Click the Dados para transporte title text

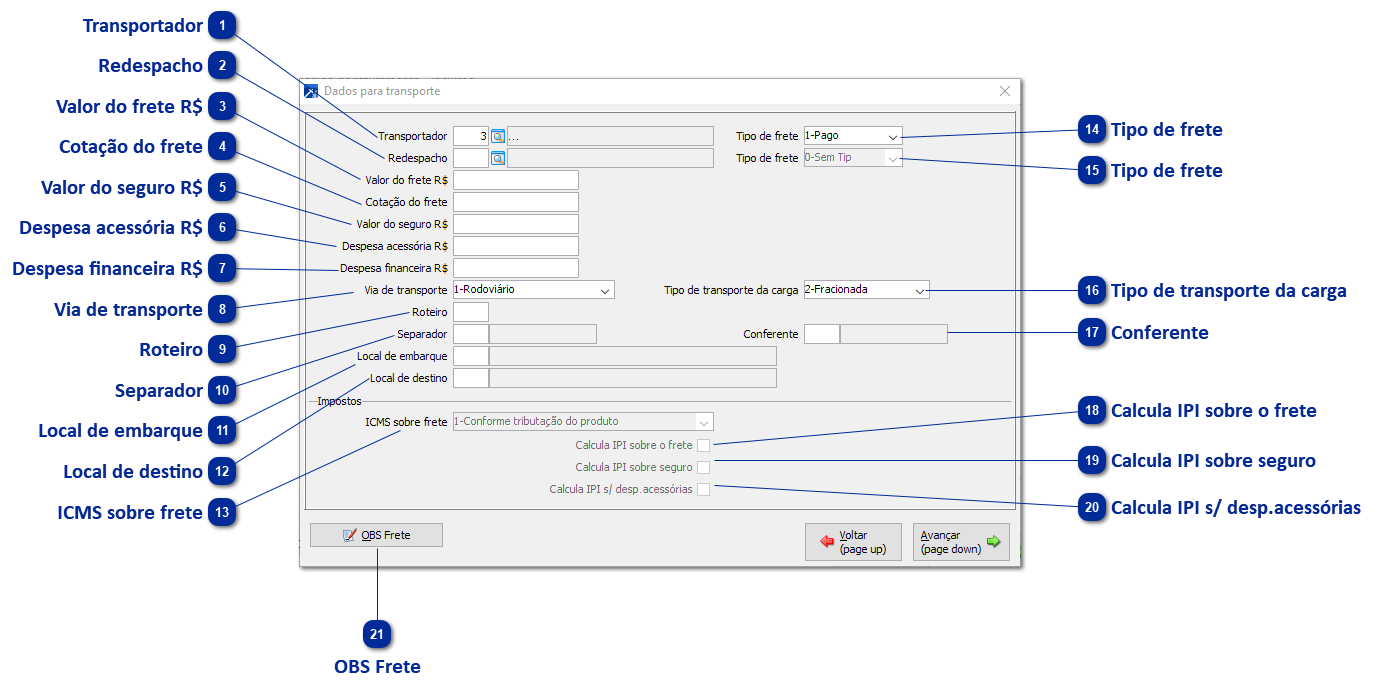point(382,91)
